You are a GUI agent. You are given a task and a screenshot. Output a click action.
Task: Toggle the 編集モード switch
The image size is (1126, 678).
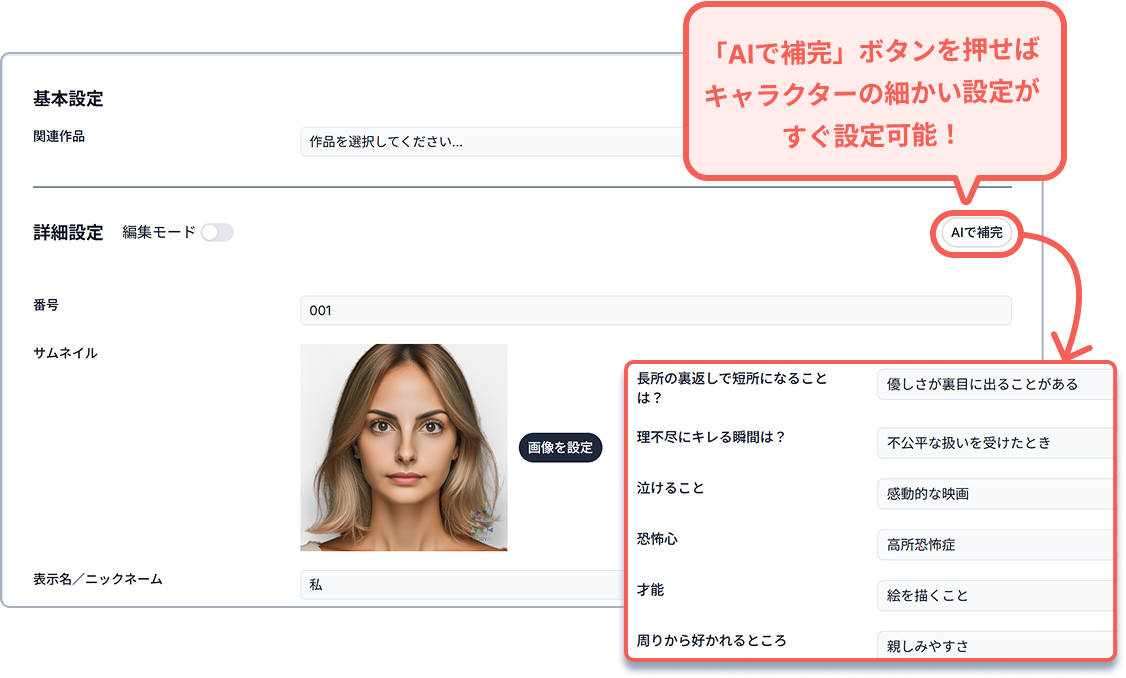tap(216, 233)
